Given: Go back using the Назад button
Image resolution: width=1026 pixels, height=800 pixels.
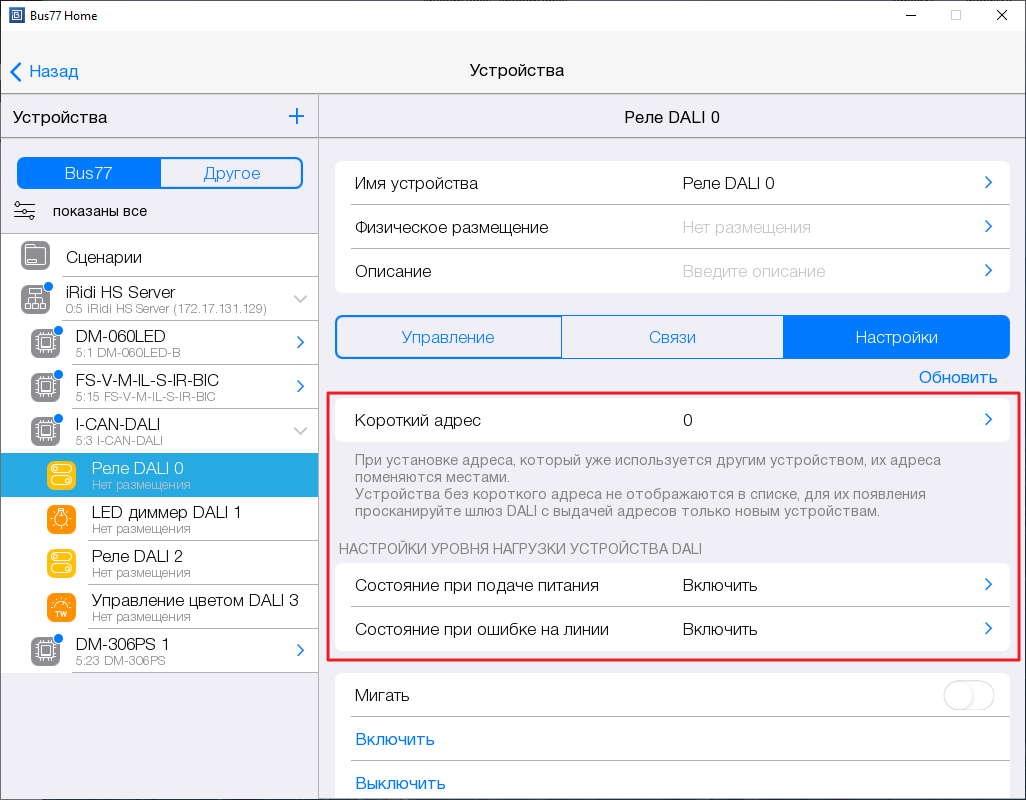Looking at the screenshot, I should click(44, 71).
